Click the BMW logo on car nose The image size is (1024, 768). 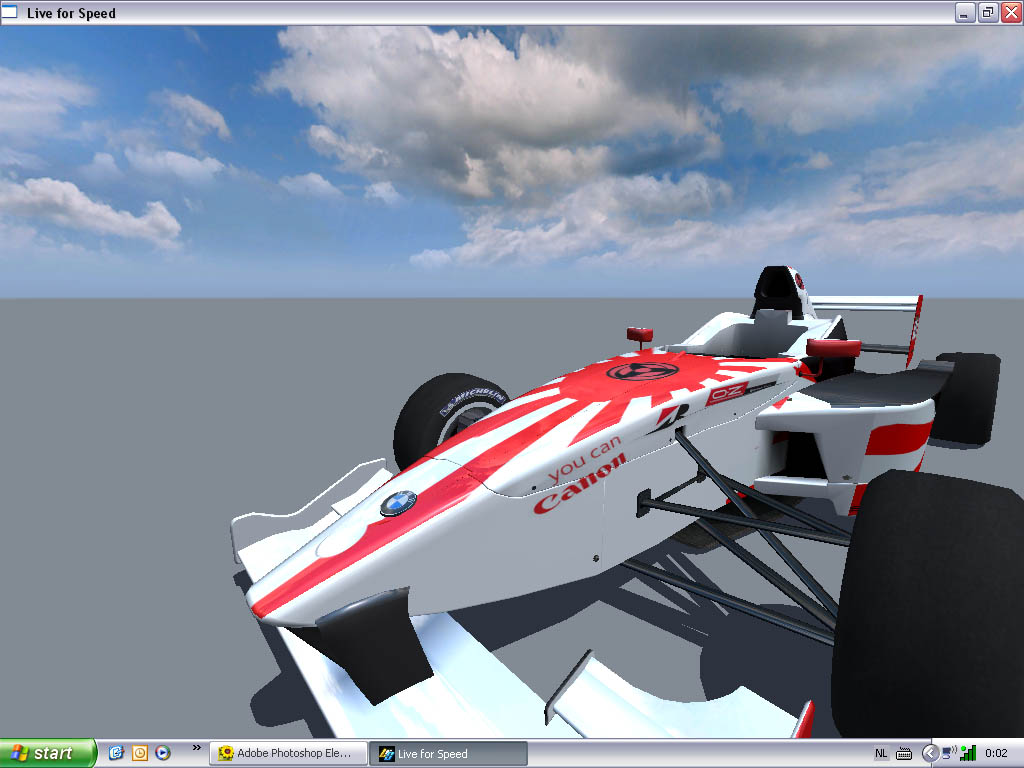398,503
